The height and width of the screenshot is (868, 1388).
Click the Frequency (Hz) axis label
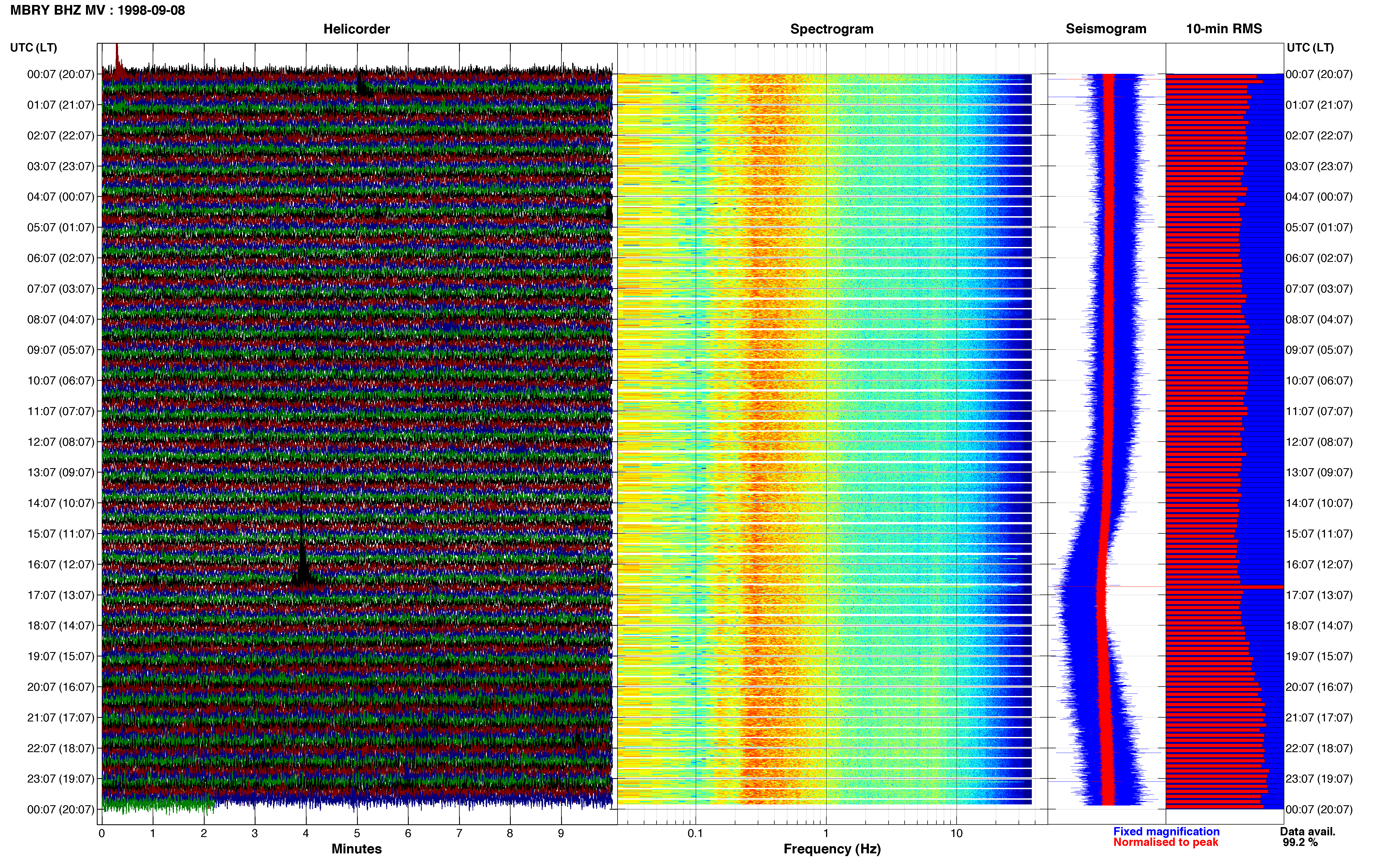tap(832, 849)
